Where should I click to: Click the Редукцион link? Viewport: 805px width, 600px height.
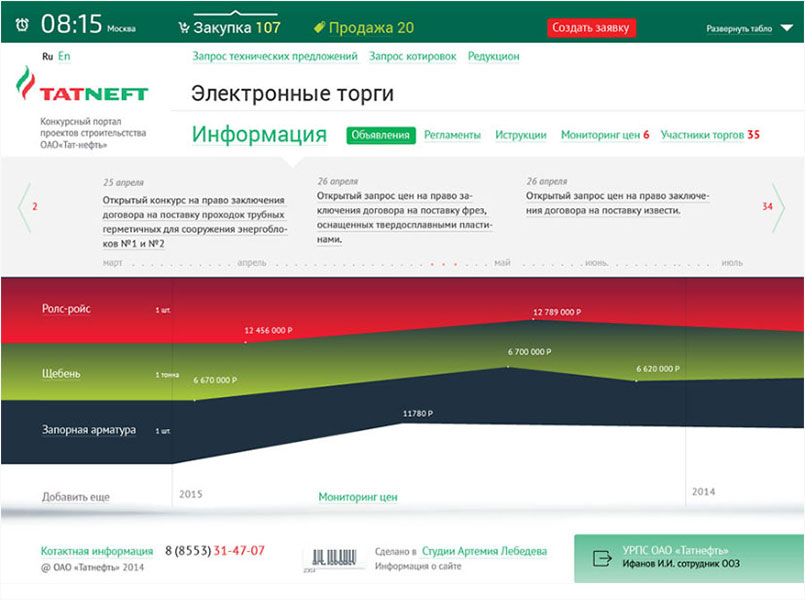(493, 57)
